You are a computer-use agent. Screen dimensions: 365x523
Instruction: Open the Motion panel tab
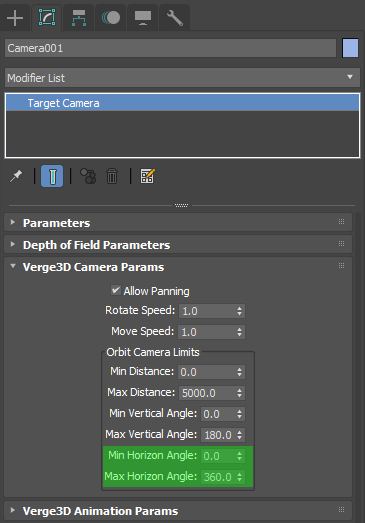110,18
